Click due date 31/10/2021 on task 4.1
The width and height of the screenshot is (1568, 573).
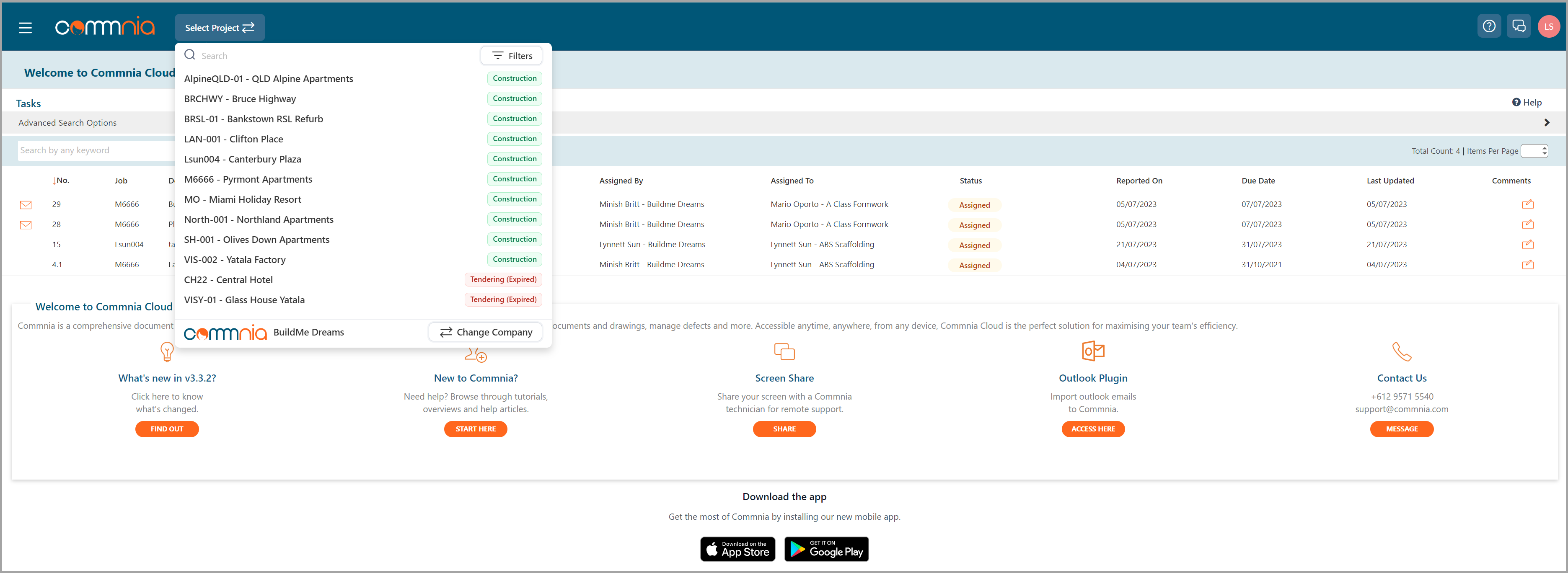[1261, 265]
